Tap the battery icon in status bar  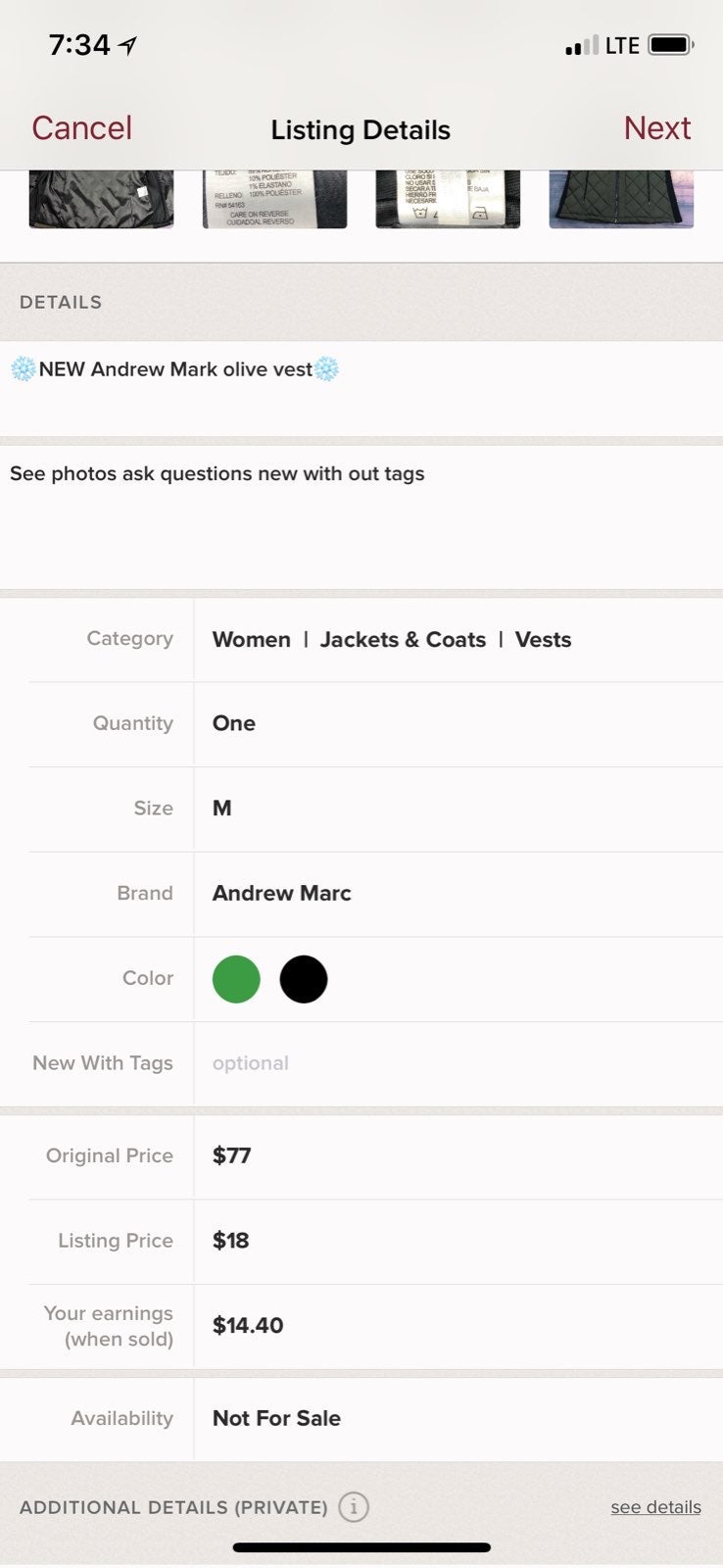point(671,45)
